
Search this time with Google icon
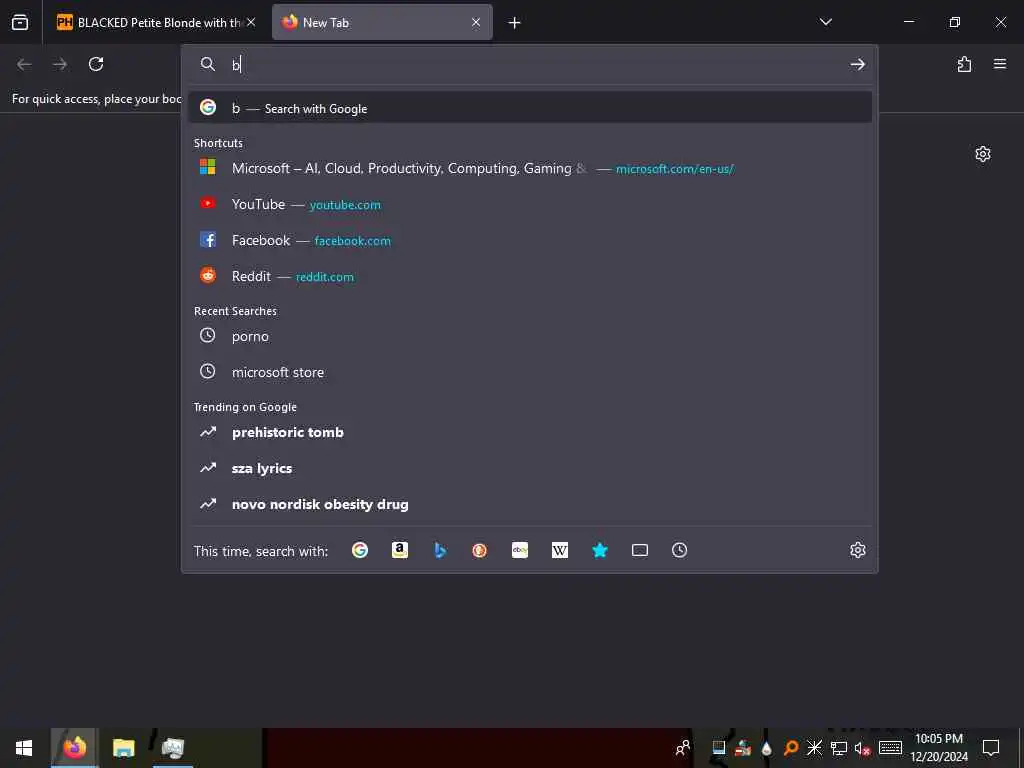(360, 551)
